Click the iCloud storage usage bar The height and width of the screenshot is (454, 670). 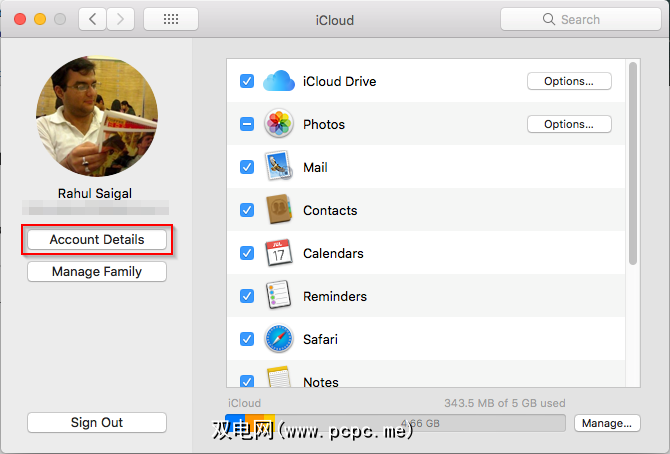[x=395, y=423]
